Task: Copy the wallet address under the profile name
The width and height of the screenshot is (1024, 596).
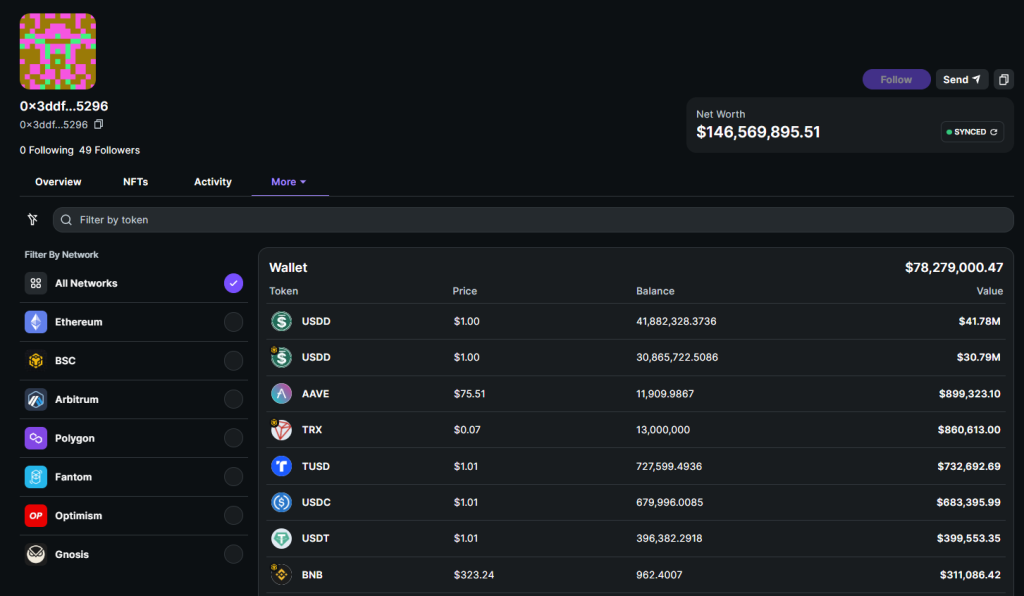Action: (x=99, y=124)
